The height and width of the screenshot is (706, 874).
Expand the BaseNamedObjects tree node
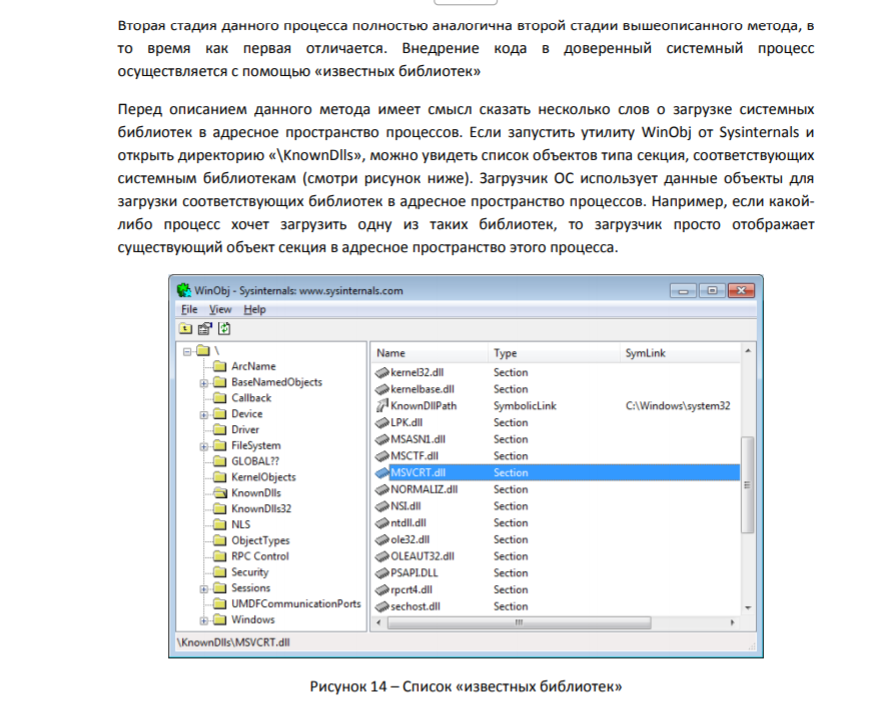pos(204,383)
